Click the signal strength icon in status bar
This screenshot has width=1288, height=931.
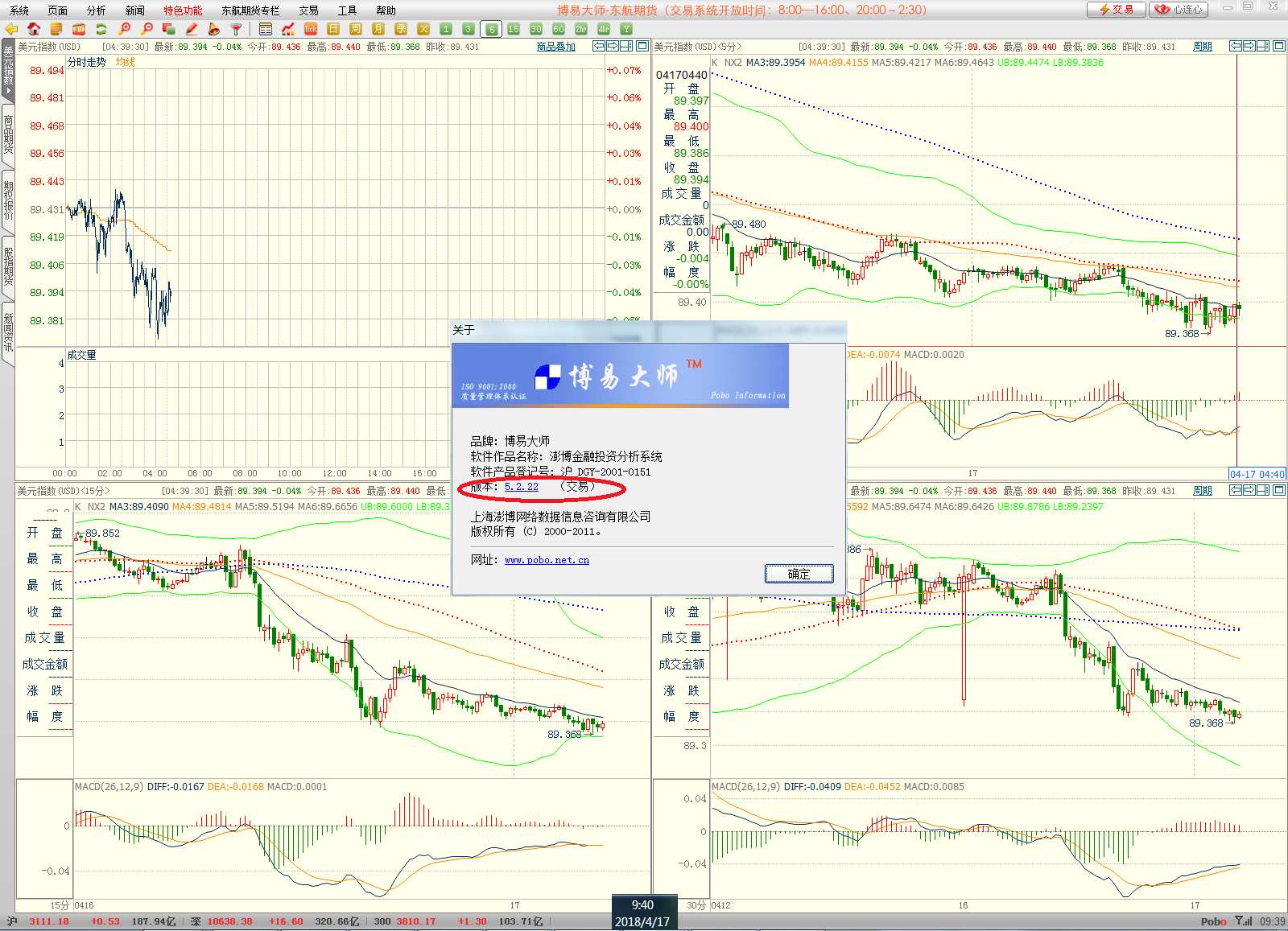1244,921
